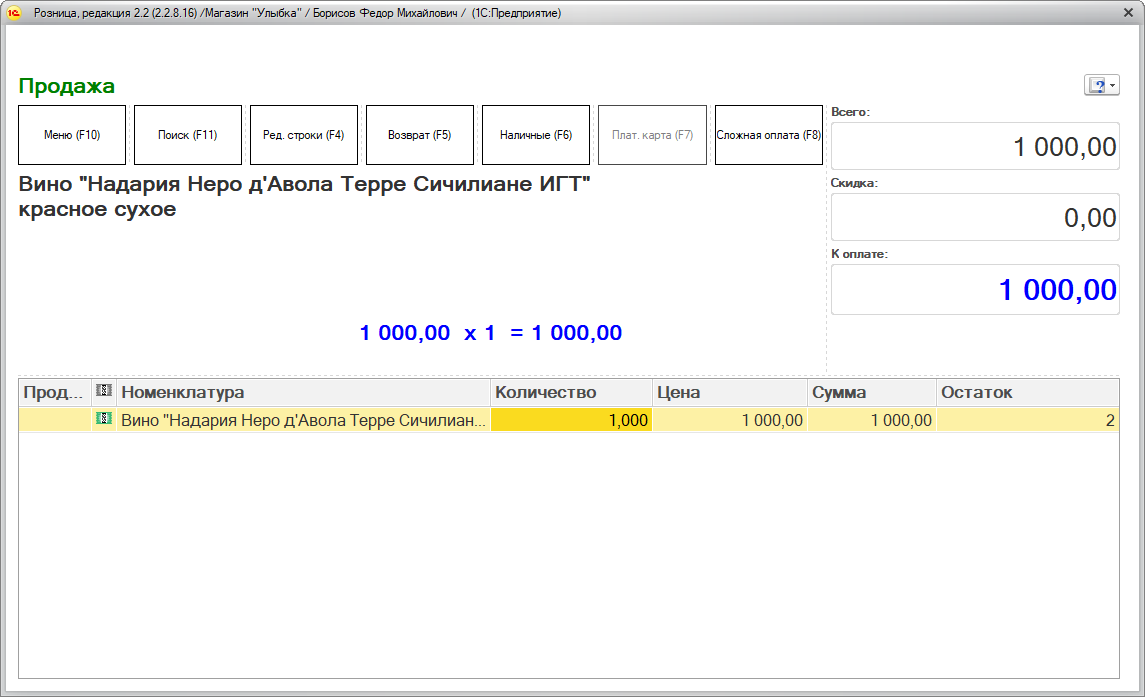The height and width of the screenshot is (697, 1145).
Task: Click the 1C application logo icon
Action: tap(13, 12)
